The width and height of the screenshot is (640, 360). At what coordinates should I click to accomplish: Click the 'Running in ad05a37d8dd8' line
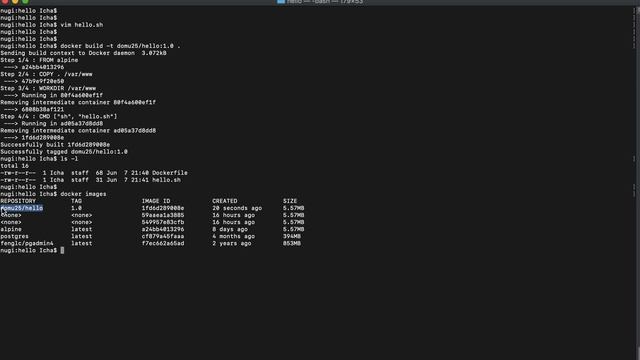click(62, 124)
